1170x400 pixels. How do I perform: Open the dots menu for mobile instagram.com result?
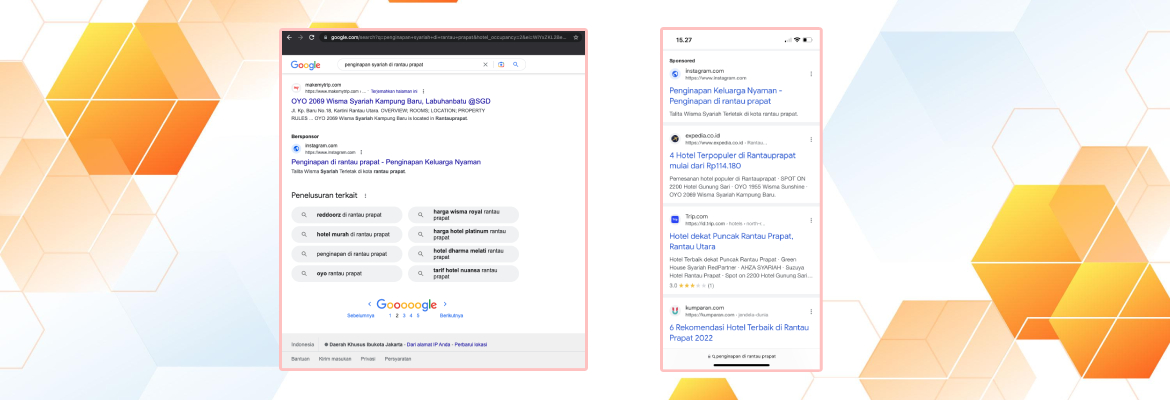(x=811, y=74)
